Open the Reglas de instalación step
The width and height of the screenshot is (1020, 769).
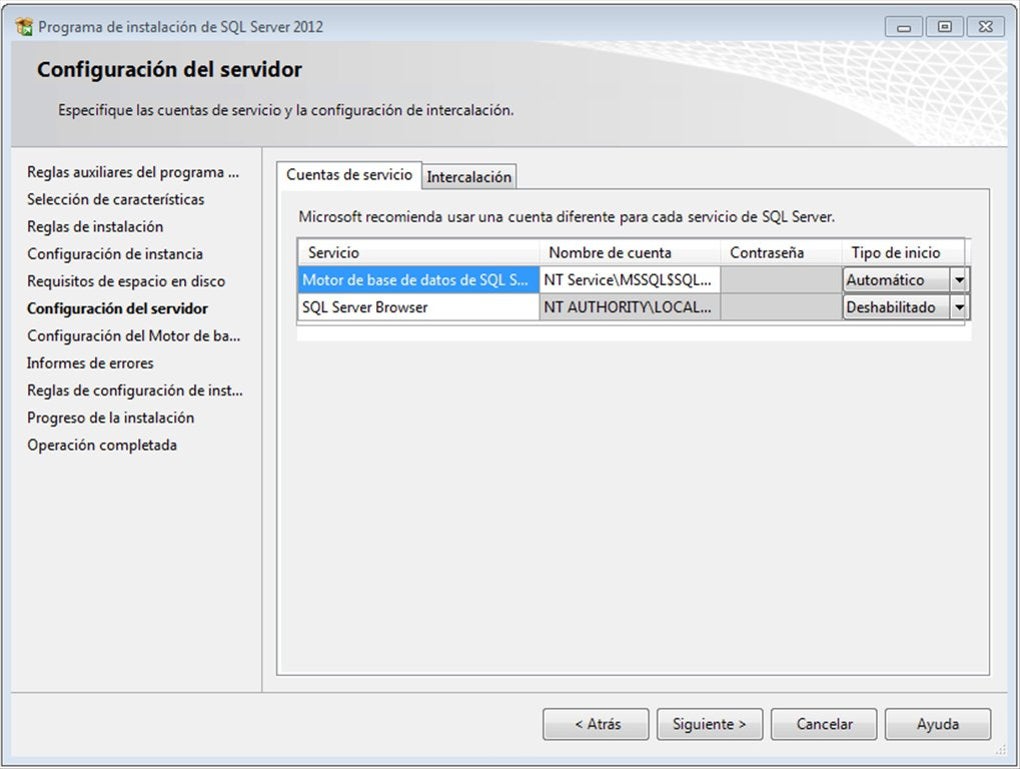coord(97,226)
